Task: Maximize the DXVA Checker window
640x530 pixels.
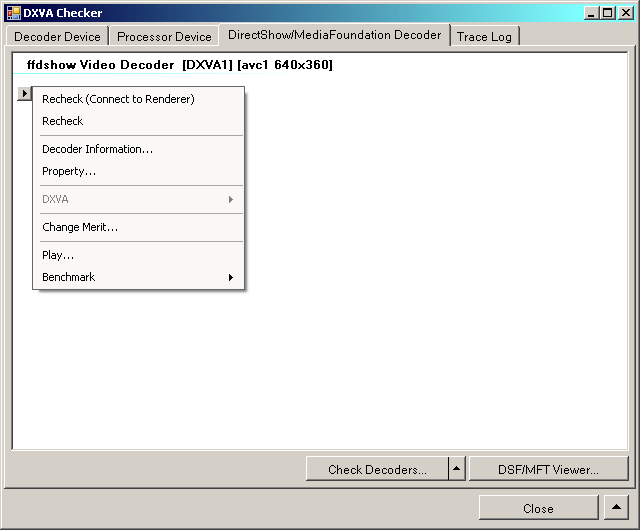Action: pyautogui.click(x=608, y=13)
